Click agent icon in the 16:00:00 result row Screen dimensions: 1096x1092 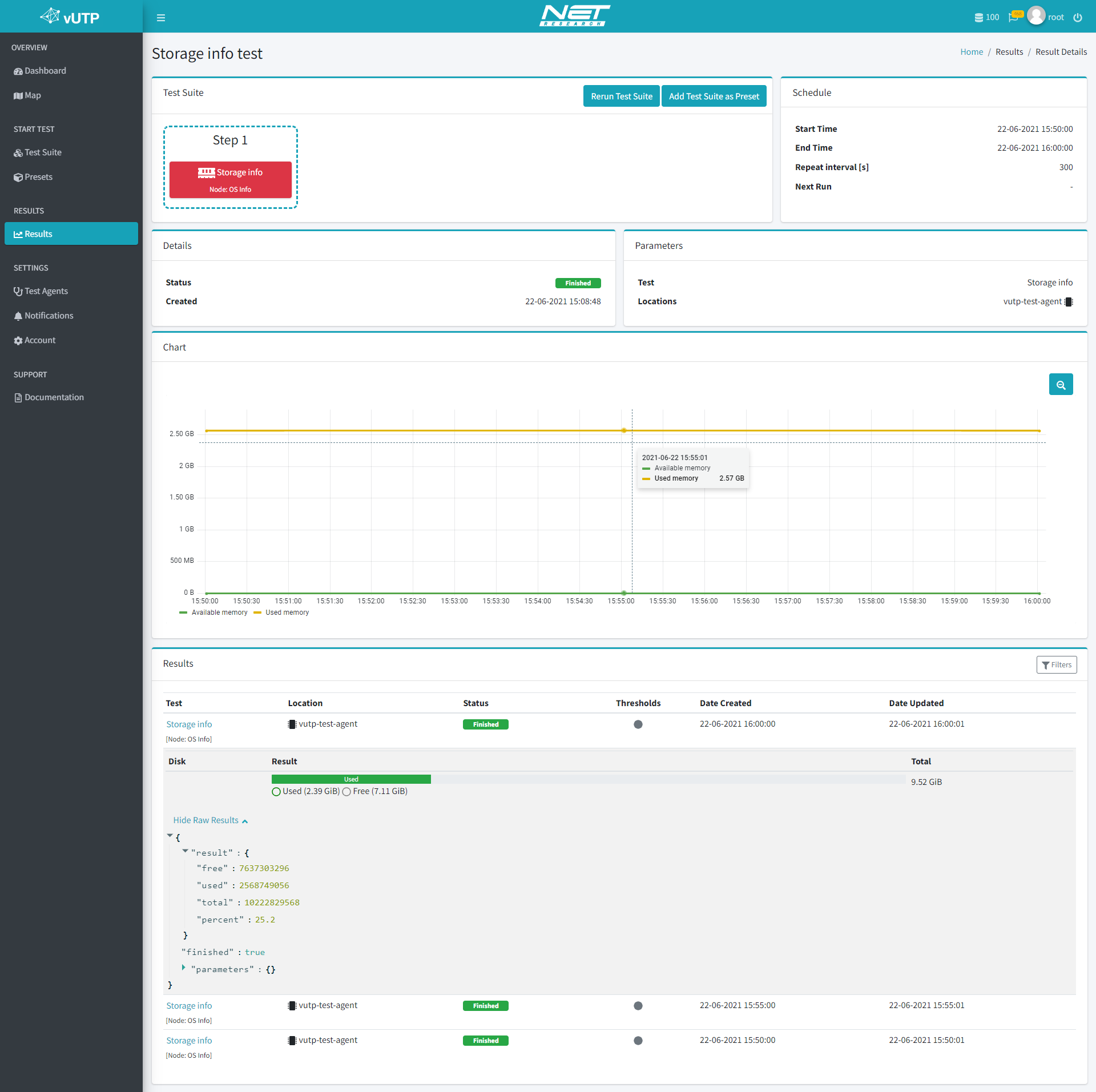[x=292, y=724]
